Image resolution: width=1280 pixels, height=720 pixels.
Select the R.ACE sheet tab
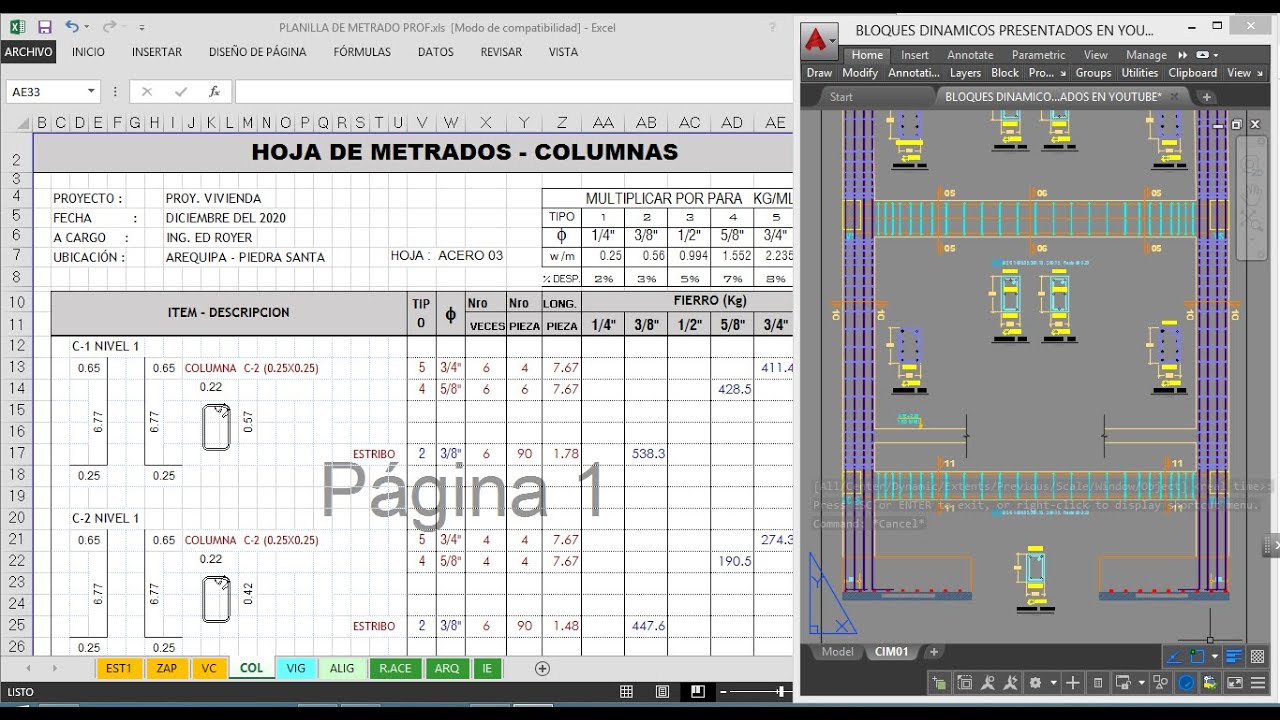click(x=395, y=668)
